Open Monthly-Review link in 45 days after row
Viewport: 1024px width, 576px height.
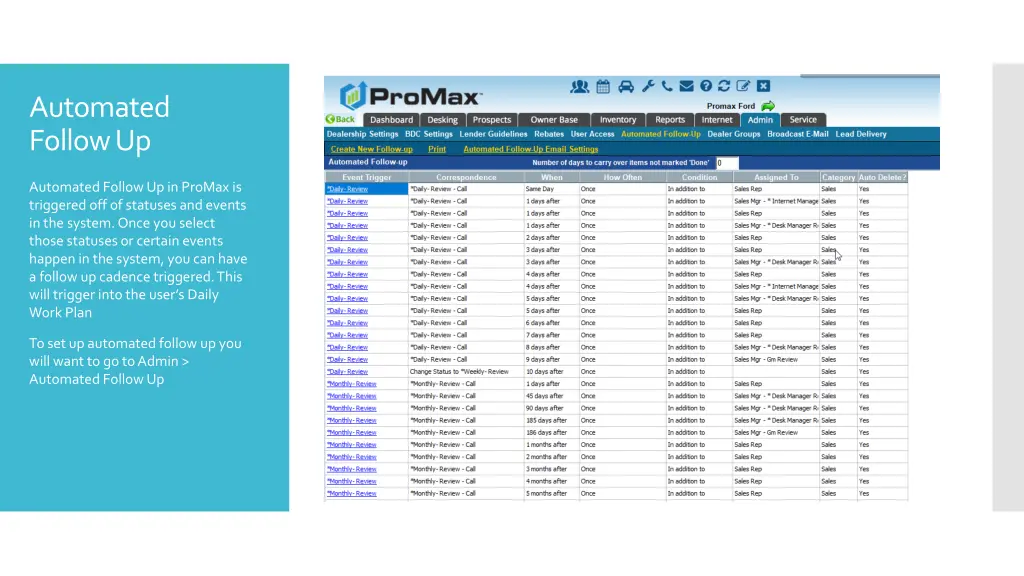pos(352,396)
